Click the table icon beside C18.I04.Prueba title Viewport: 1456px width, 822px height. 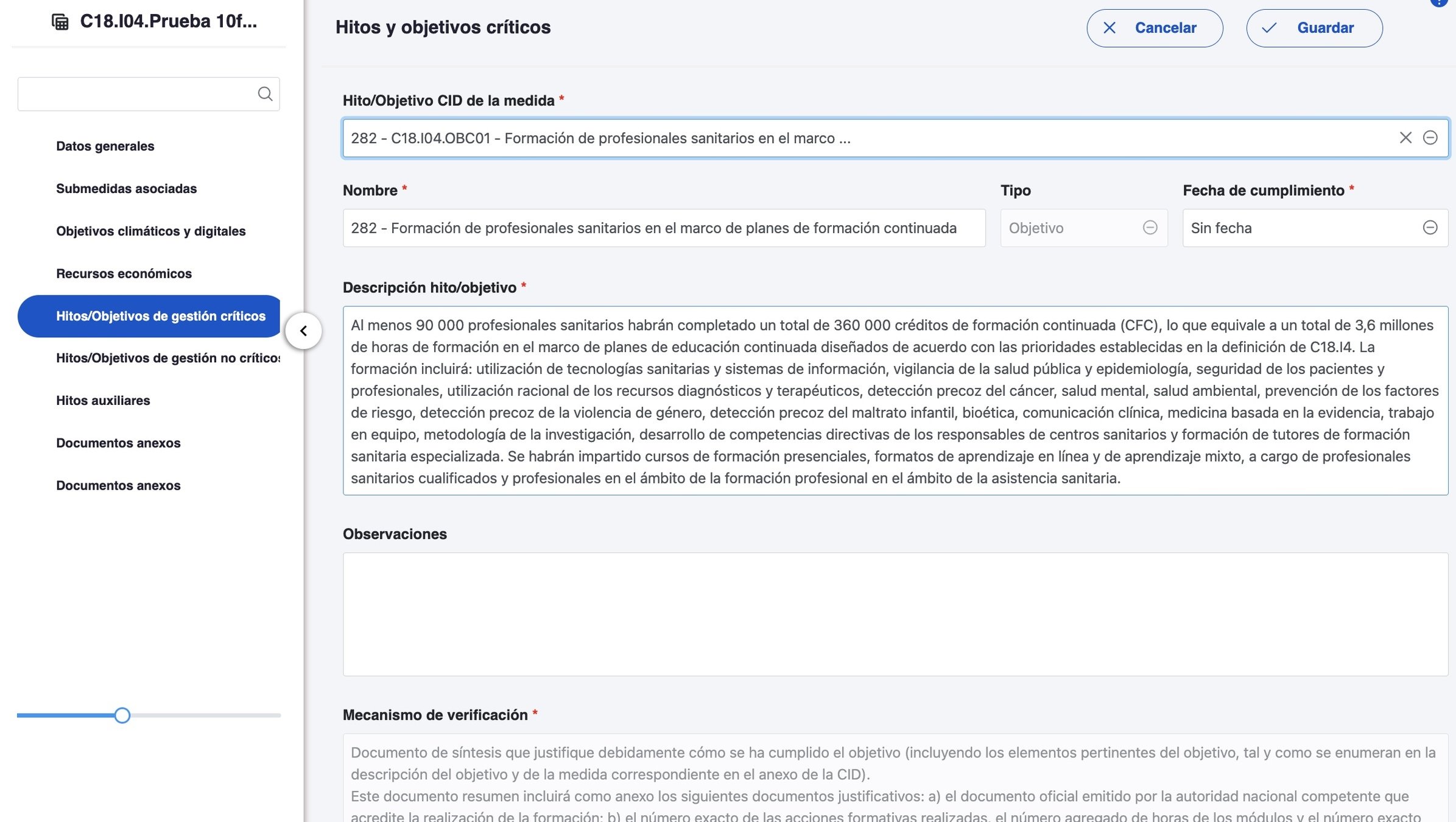tap(60, 22)
